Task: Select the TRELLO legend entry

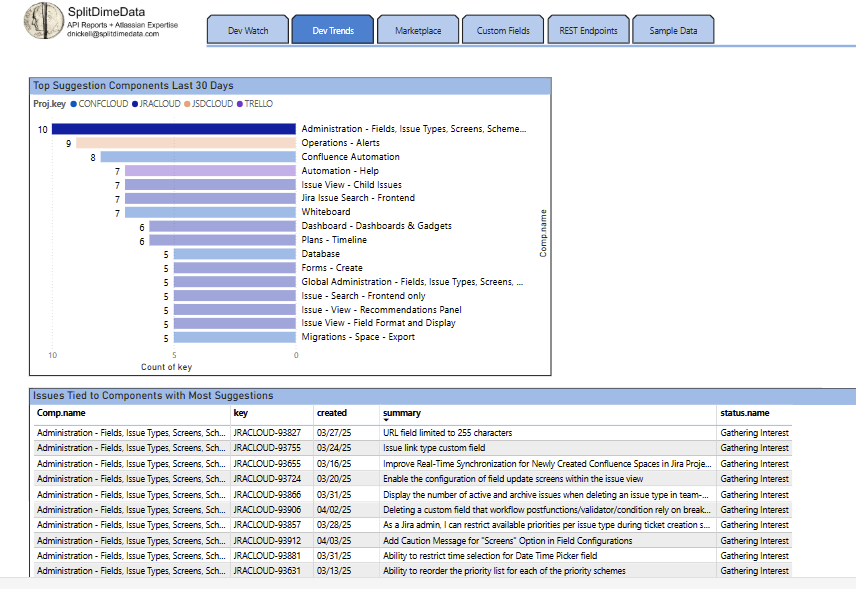Action: coord(256,104)
